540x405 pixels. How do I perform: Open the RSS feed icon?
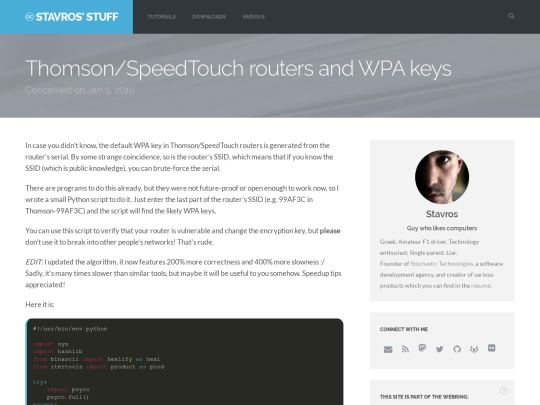point(405,349)
